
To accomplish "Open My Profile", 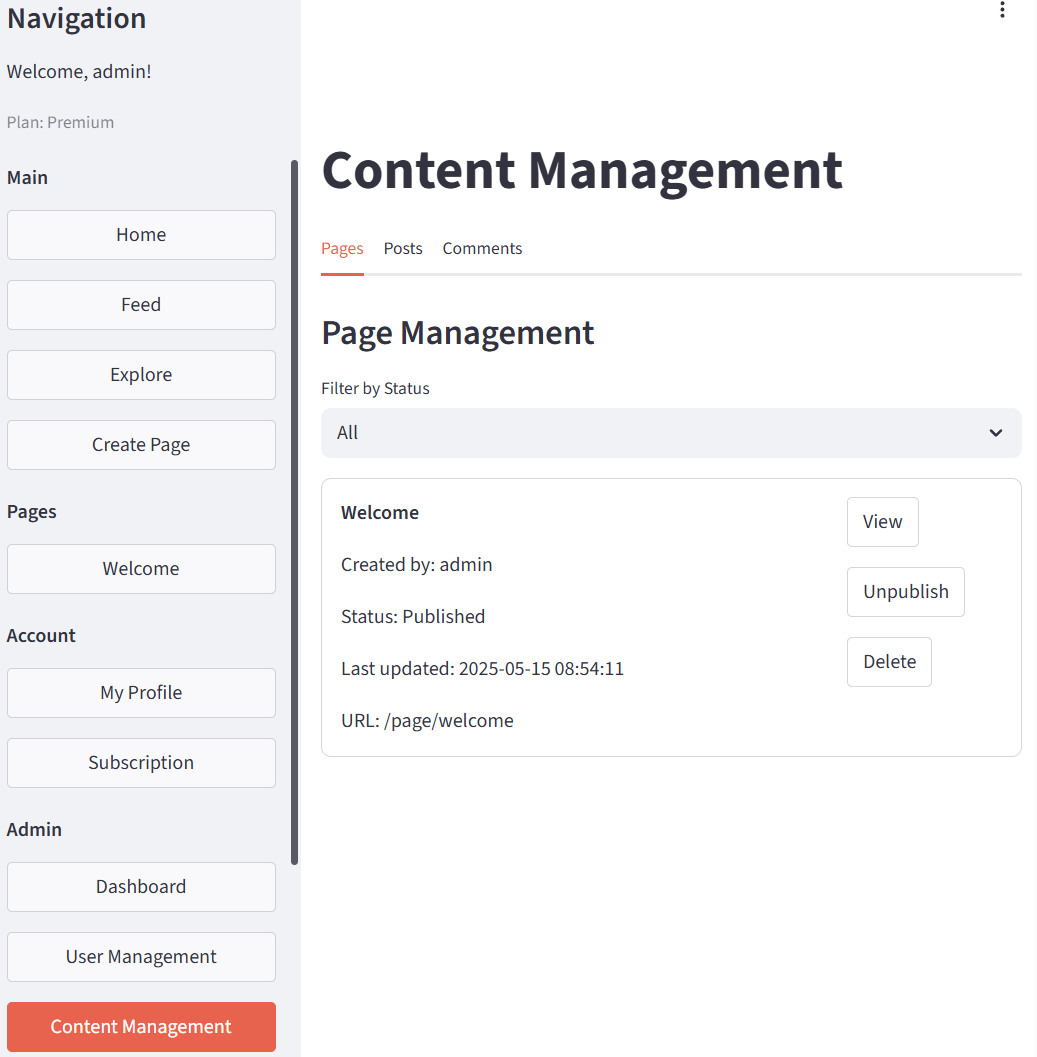I will point(141,693).
